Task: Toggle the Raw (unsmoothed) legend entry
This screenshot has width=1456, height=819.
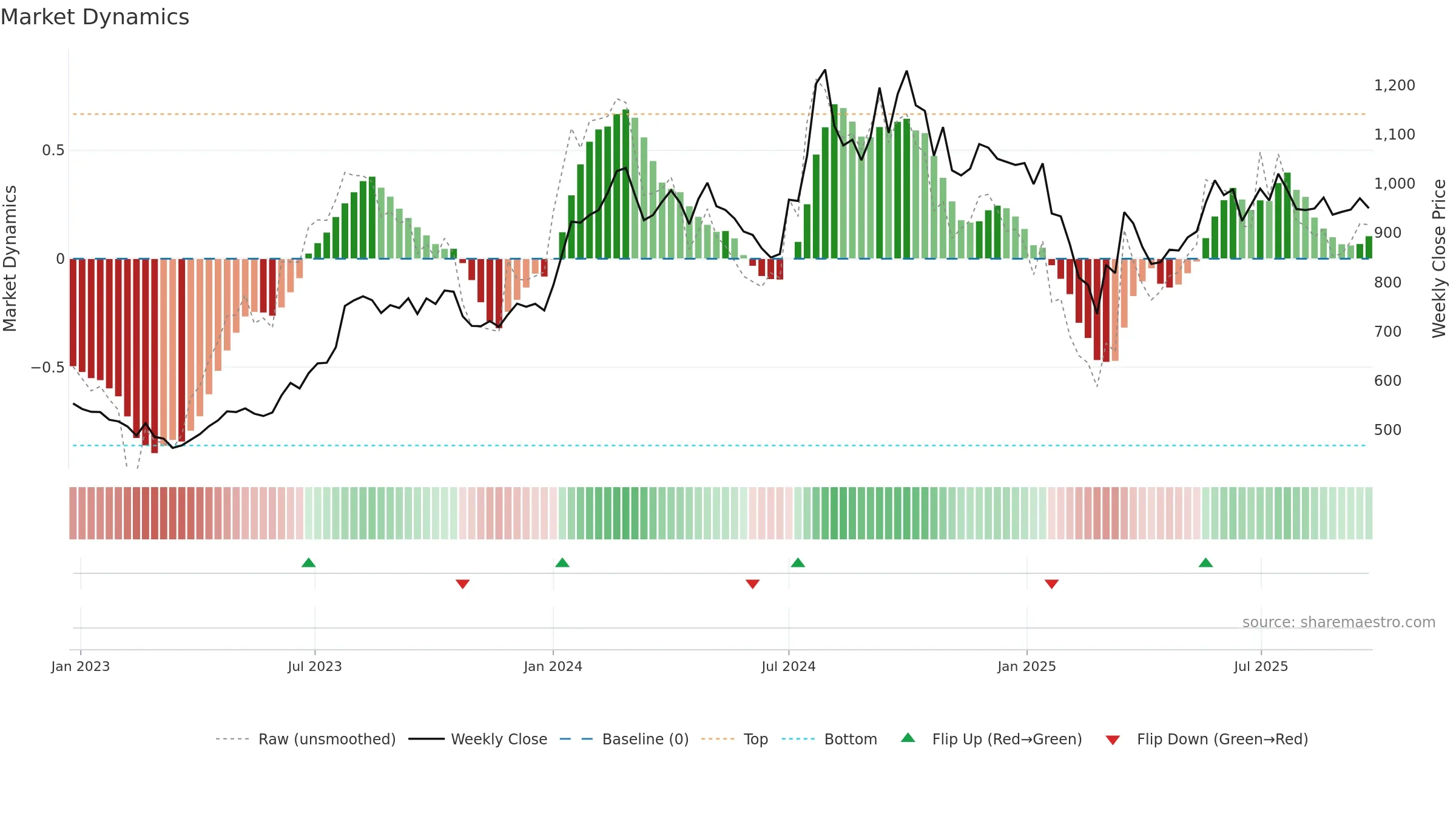Action: pos(306,739)
